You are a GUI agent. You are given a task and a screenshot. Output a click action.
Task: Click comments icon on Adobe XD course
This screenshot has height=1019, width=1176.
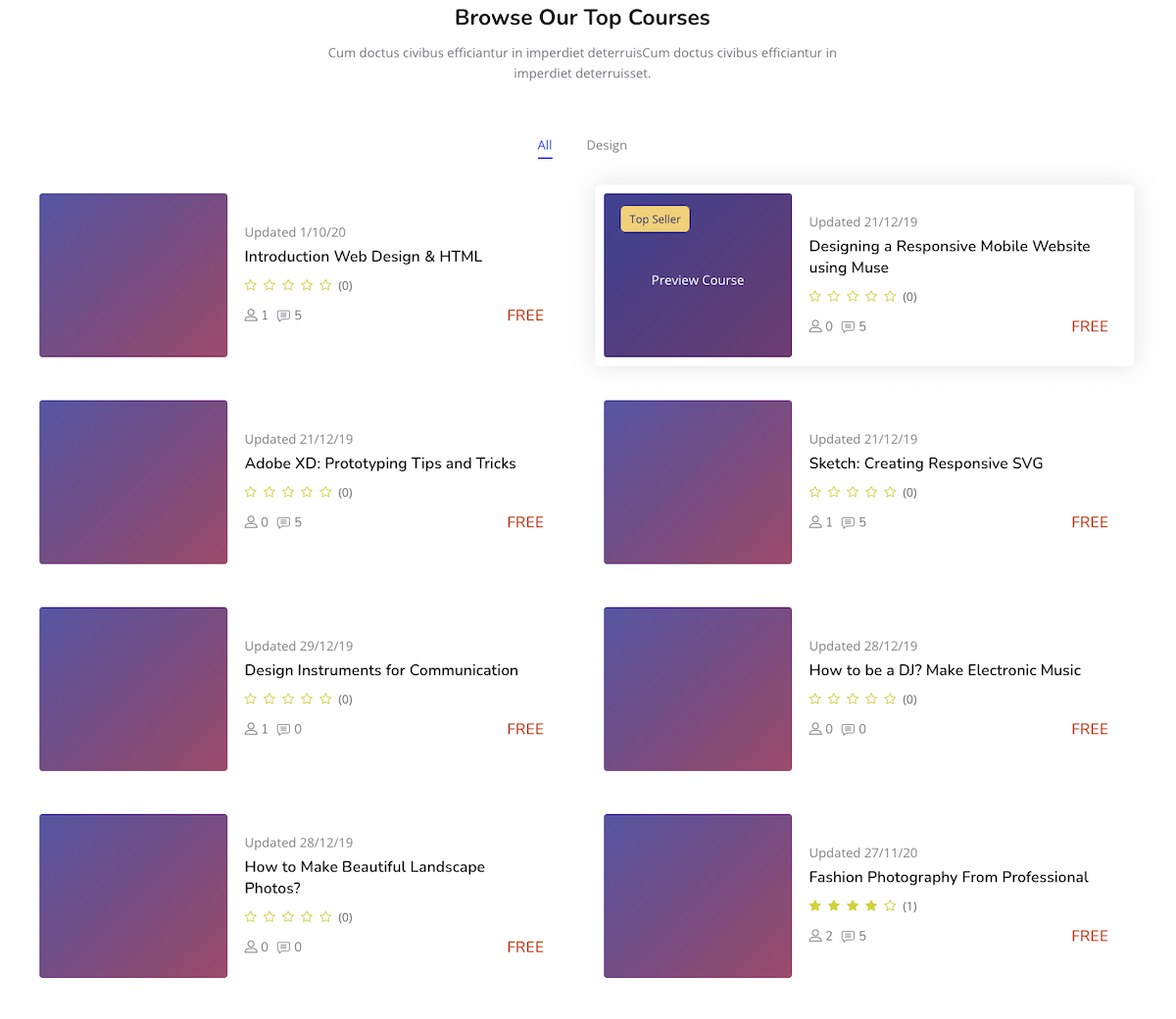(283, 522)
